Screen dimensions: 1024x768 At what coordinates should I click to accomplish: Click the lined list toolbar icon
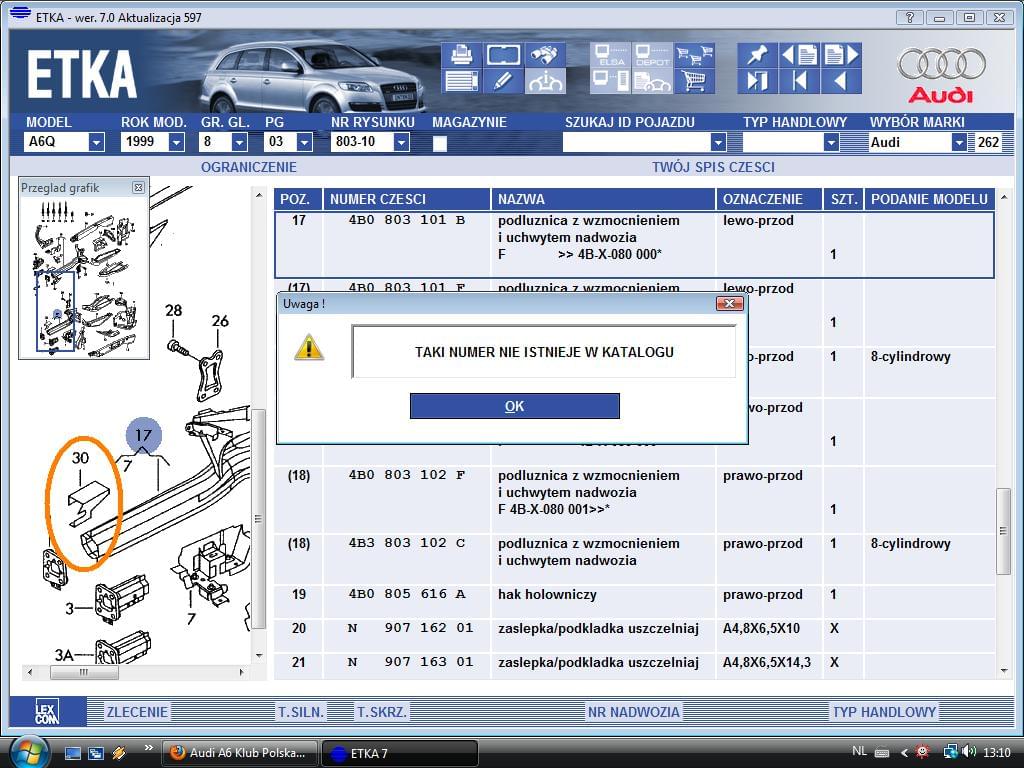click(462, 81)
